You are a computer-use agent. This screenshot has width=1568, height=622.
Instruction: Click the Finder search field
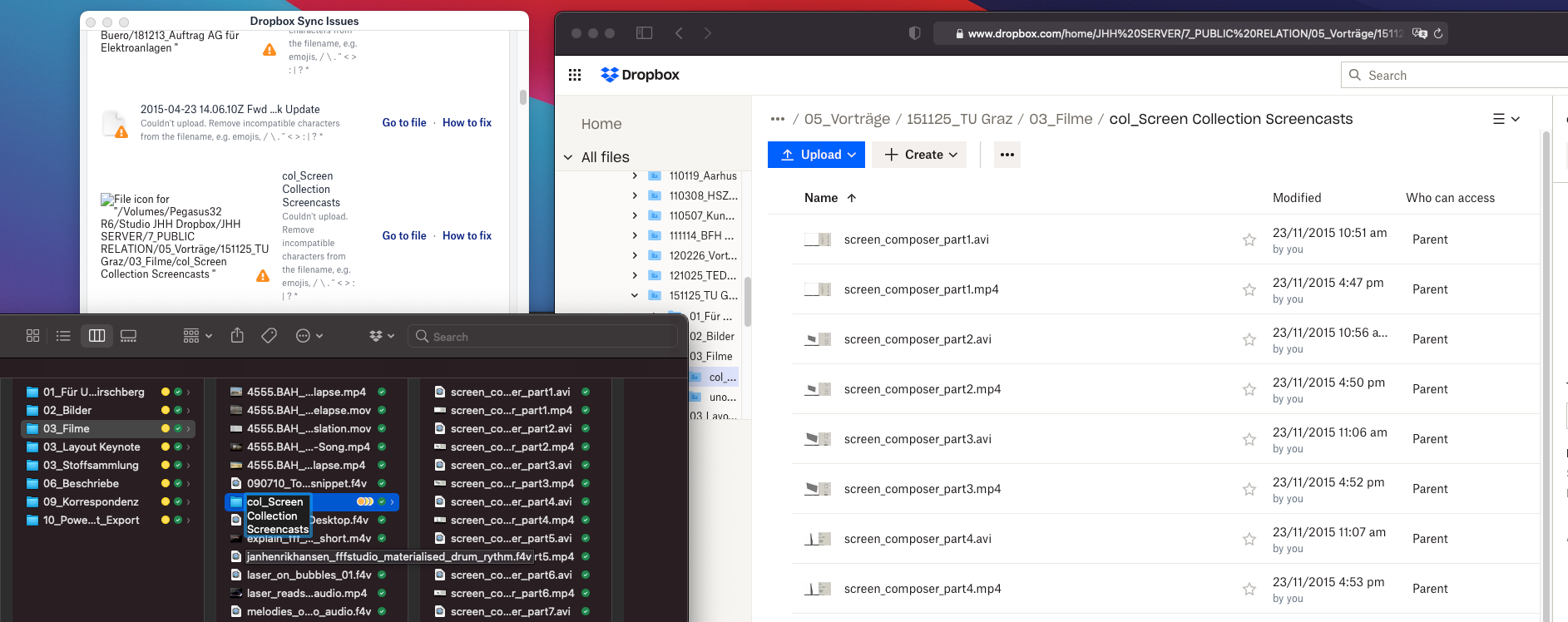tap(543, 336)
